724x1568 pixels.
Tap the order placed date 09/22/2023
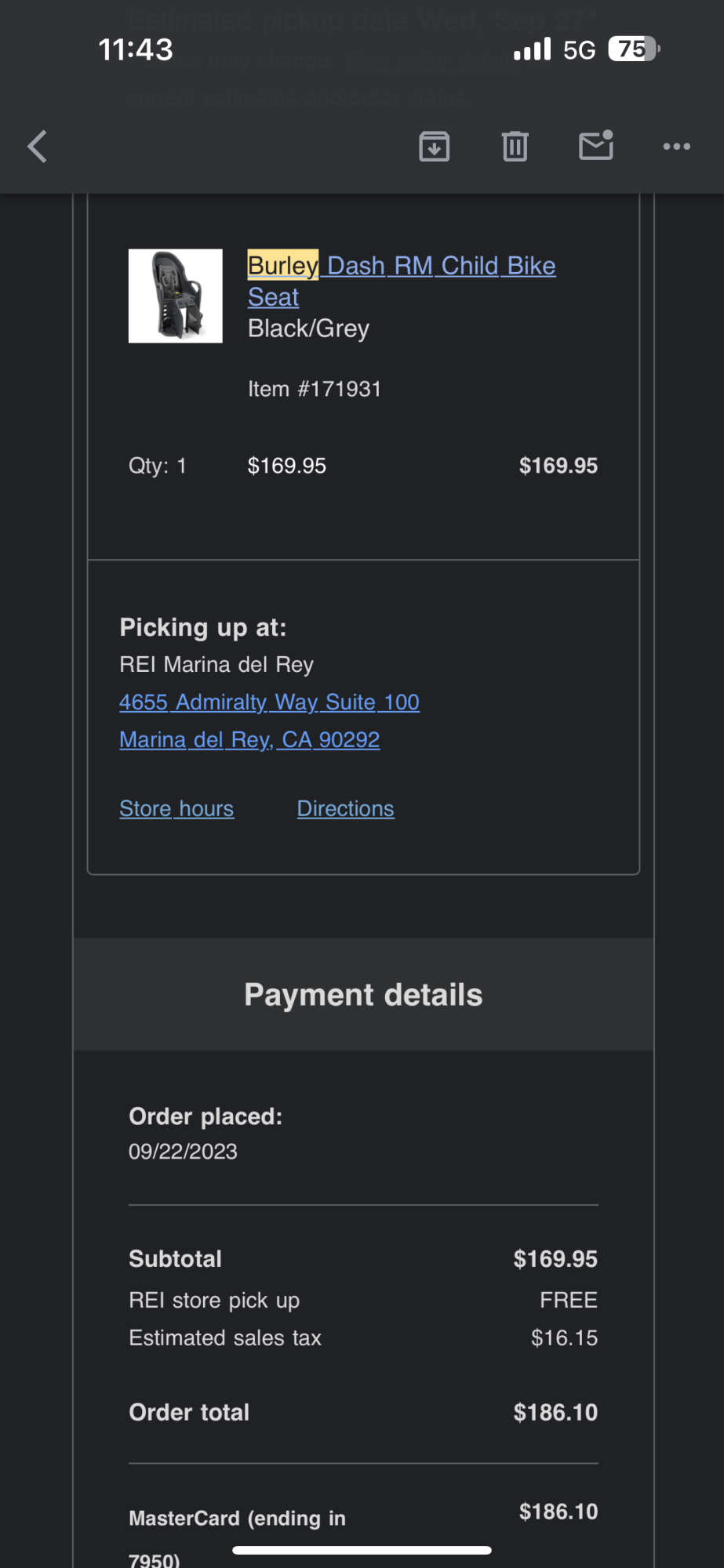tap(183, 1151)
